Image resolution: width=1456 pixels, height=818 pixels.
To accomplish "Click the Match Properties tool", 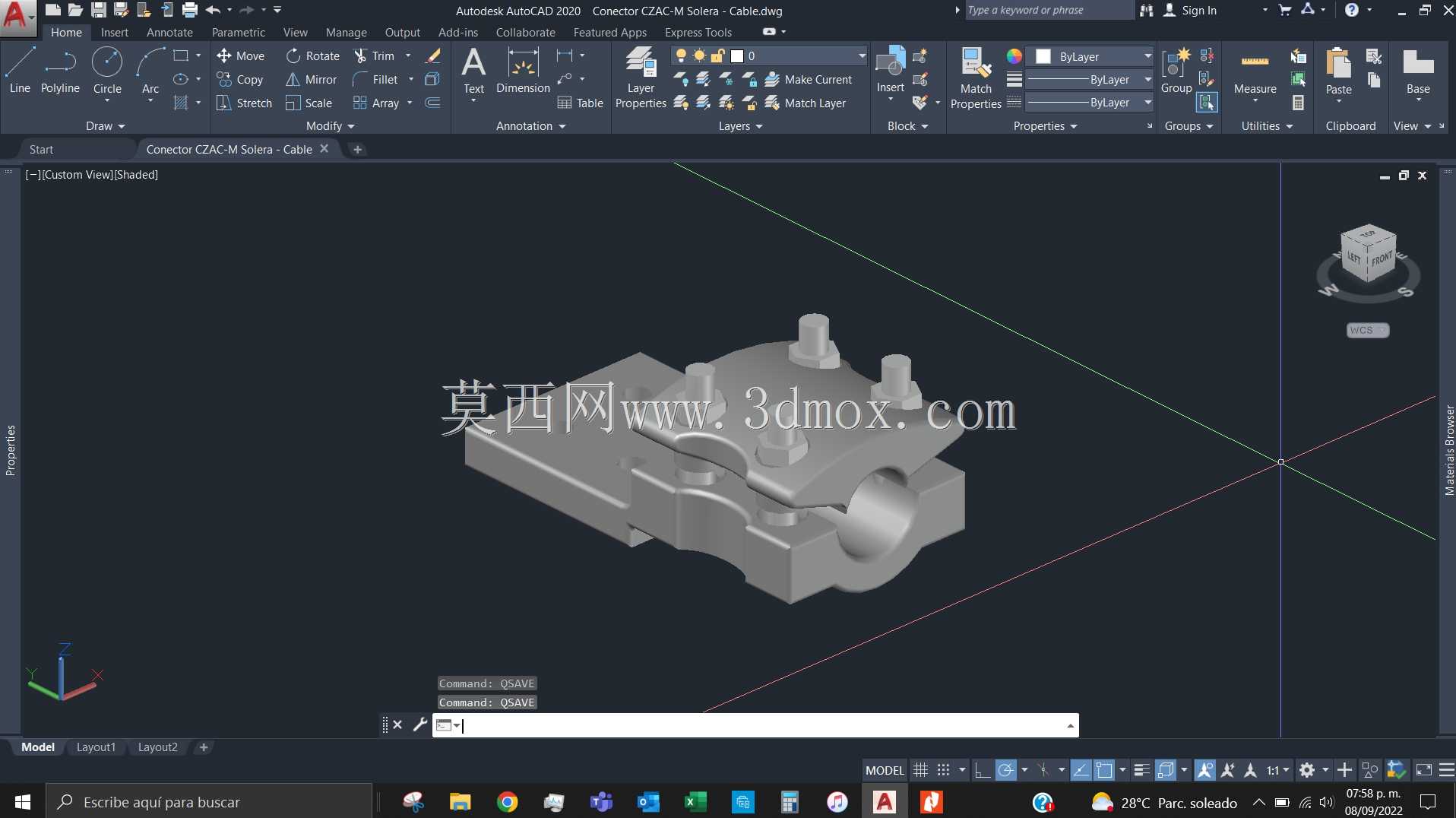I will (976, 78).
